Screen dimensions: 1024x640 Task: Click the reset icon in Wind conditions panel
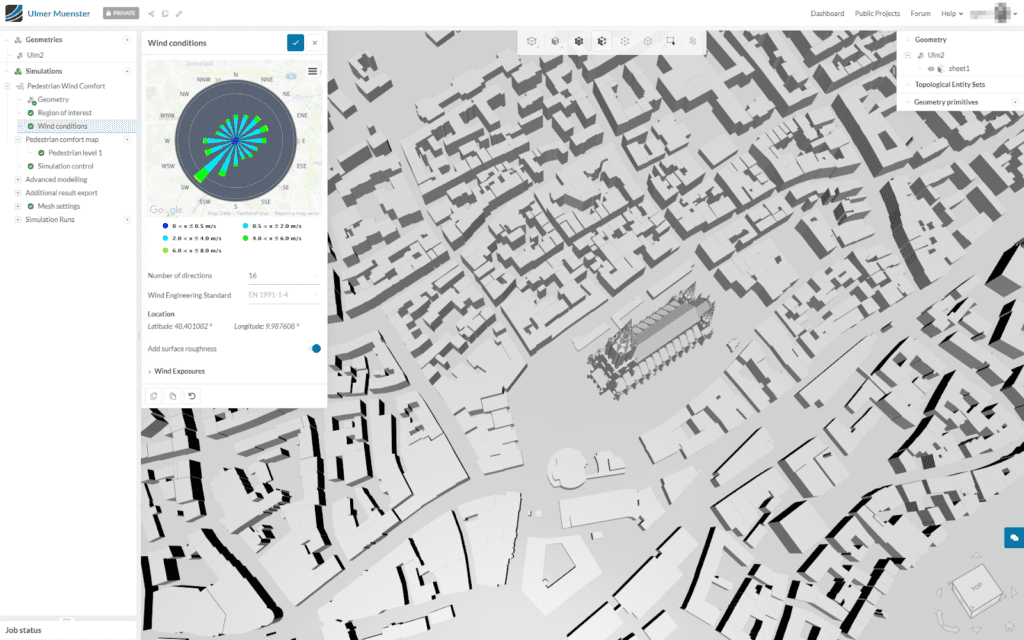click(x=192, y=396)
